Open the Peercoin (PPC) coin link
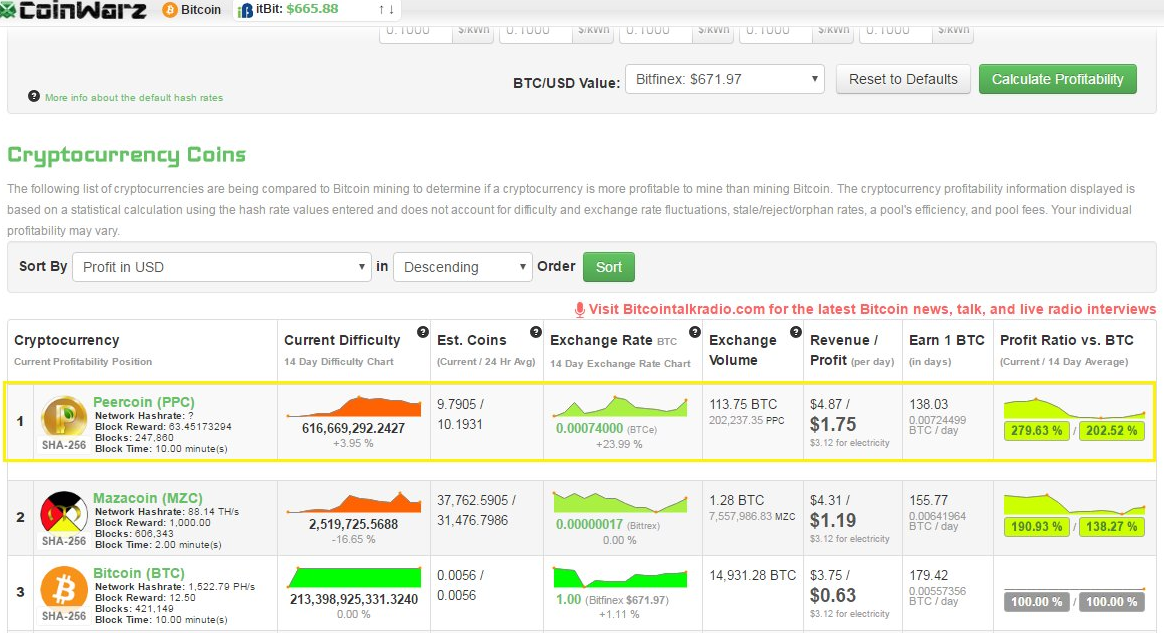This screenshot has height=644, width=1170. click(x=144, y=402)
